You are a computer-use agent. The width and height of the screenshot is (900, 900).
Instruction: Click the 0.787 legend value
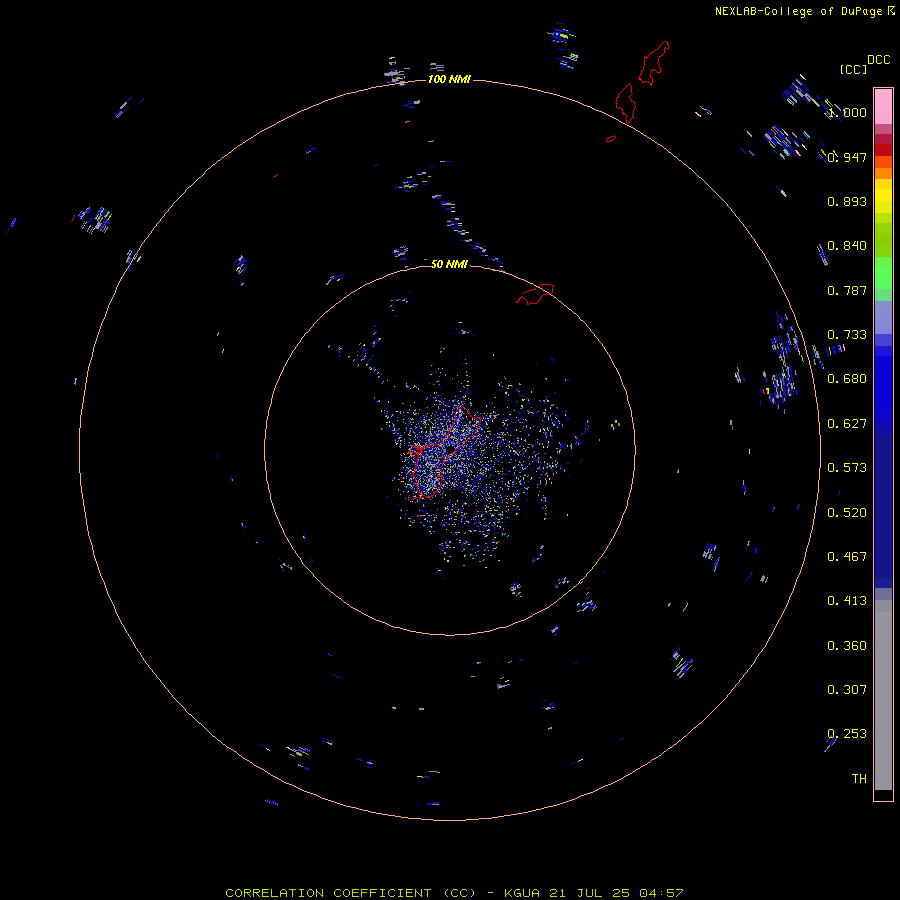click(847, 290)
